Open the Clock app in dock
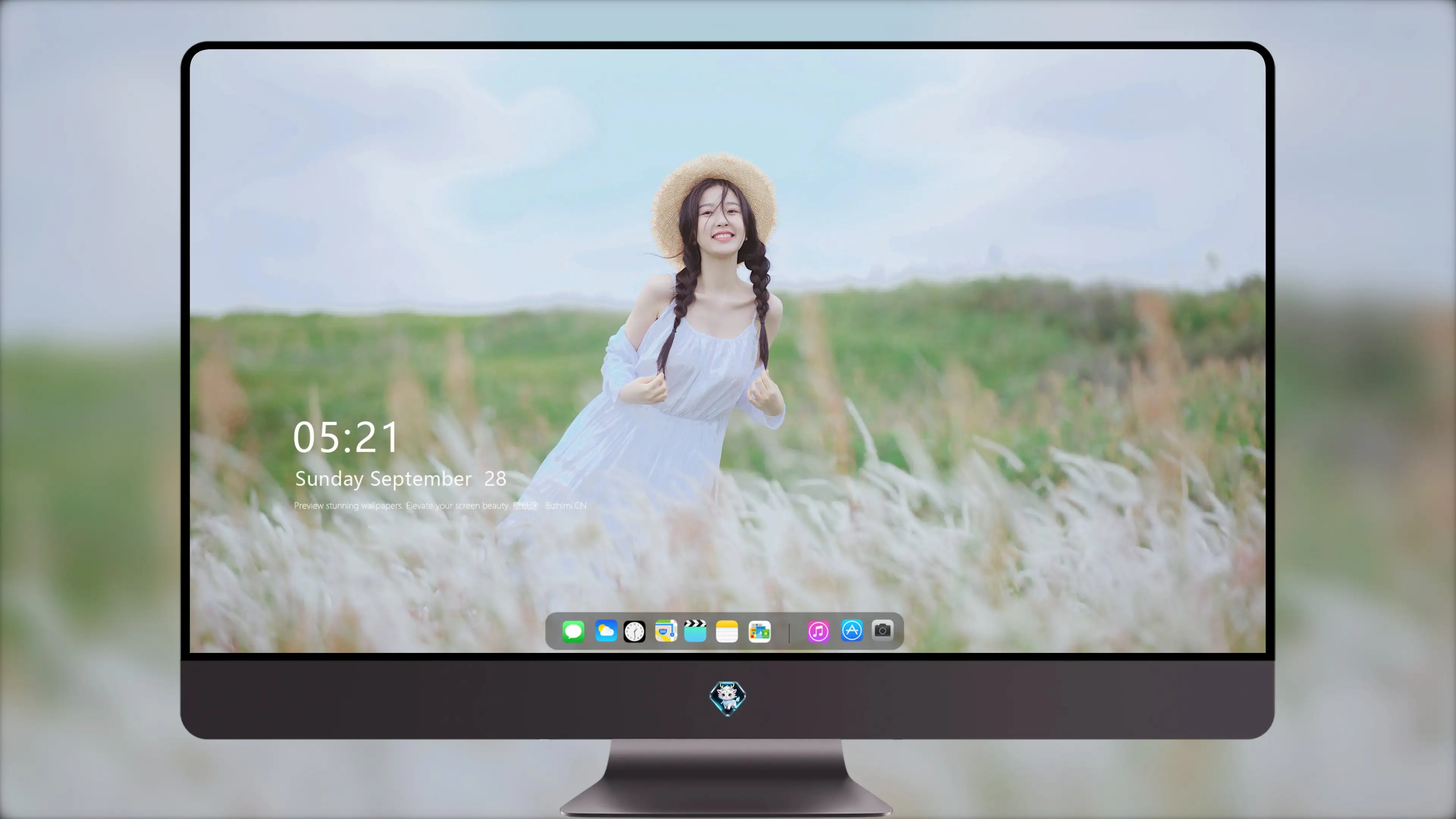The width and height of the screenshot is (1456, 819). coord(634,631)
